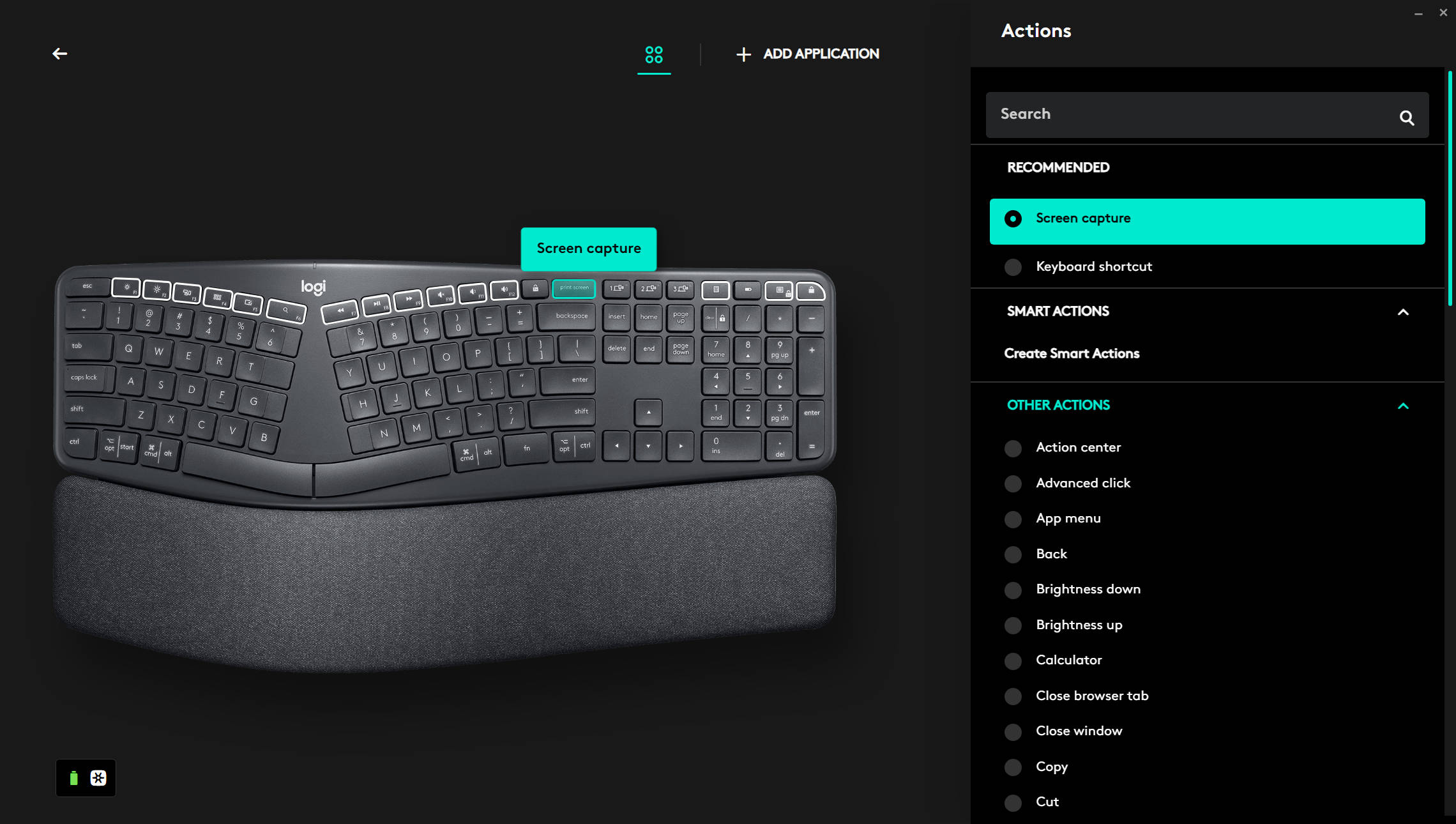The width and height of the screenshot is (1456, 824).
Task: Select Screen capture radio button
Action: click(1014, 219)
